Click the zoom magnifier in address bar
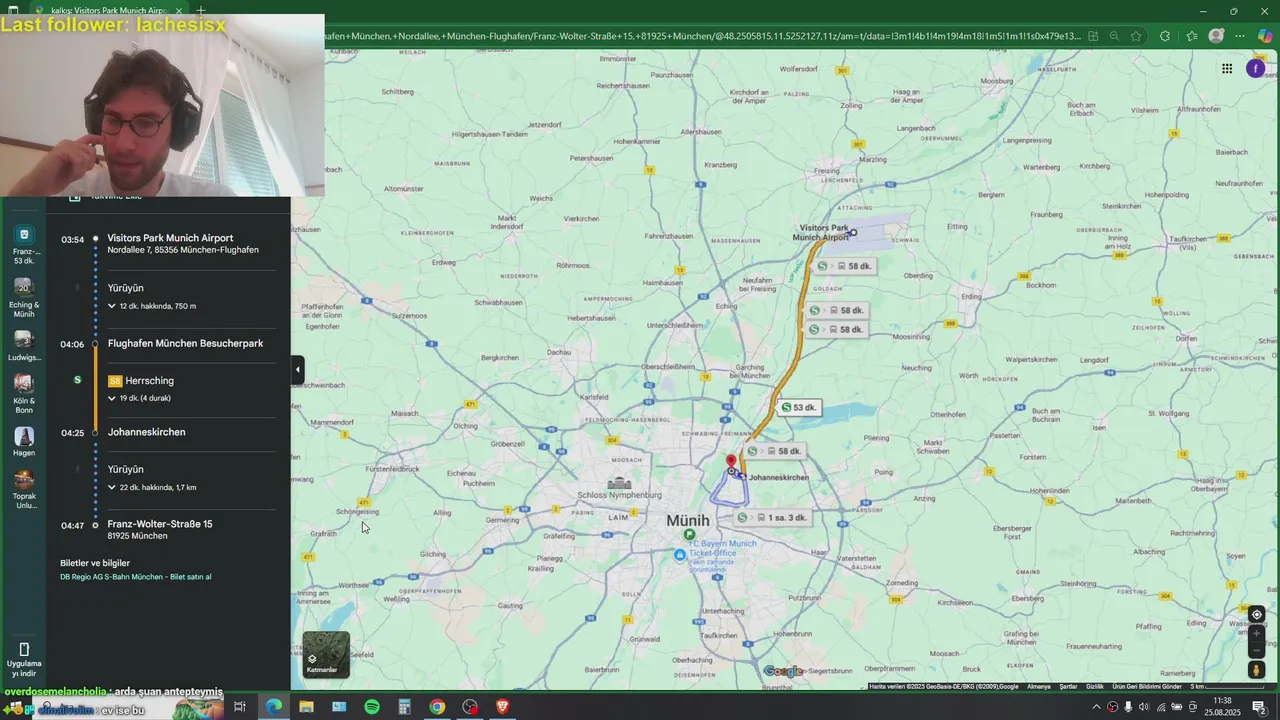Image resolution: width=1280 pixels, height=720 pixels. pyautogui.click(x=1114, y=36)
